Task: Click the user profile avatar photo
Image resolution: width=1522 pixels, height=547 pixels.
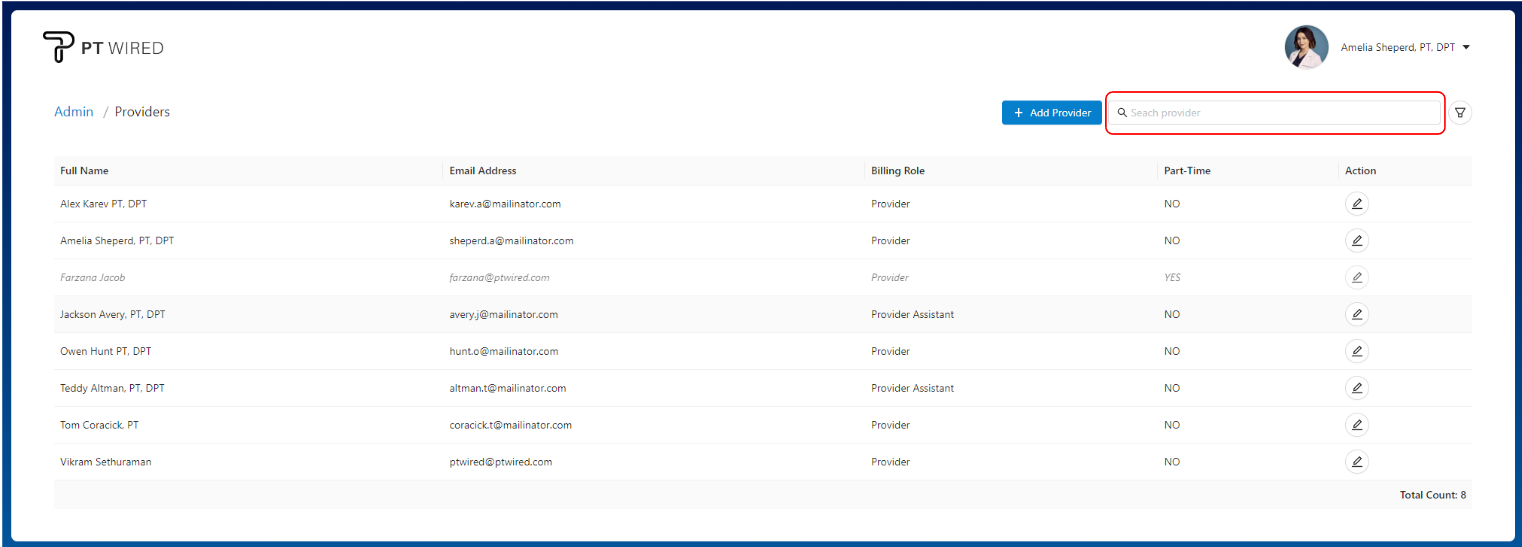Action: tap(1306, 47)
